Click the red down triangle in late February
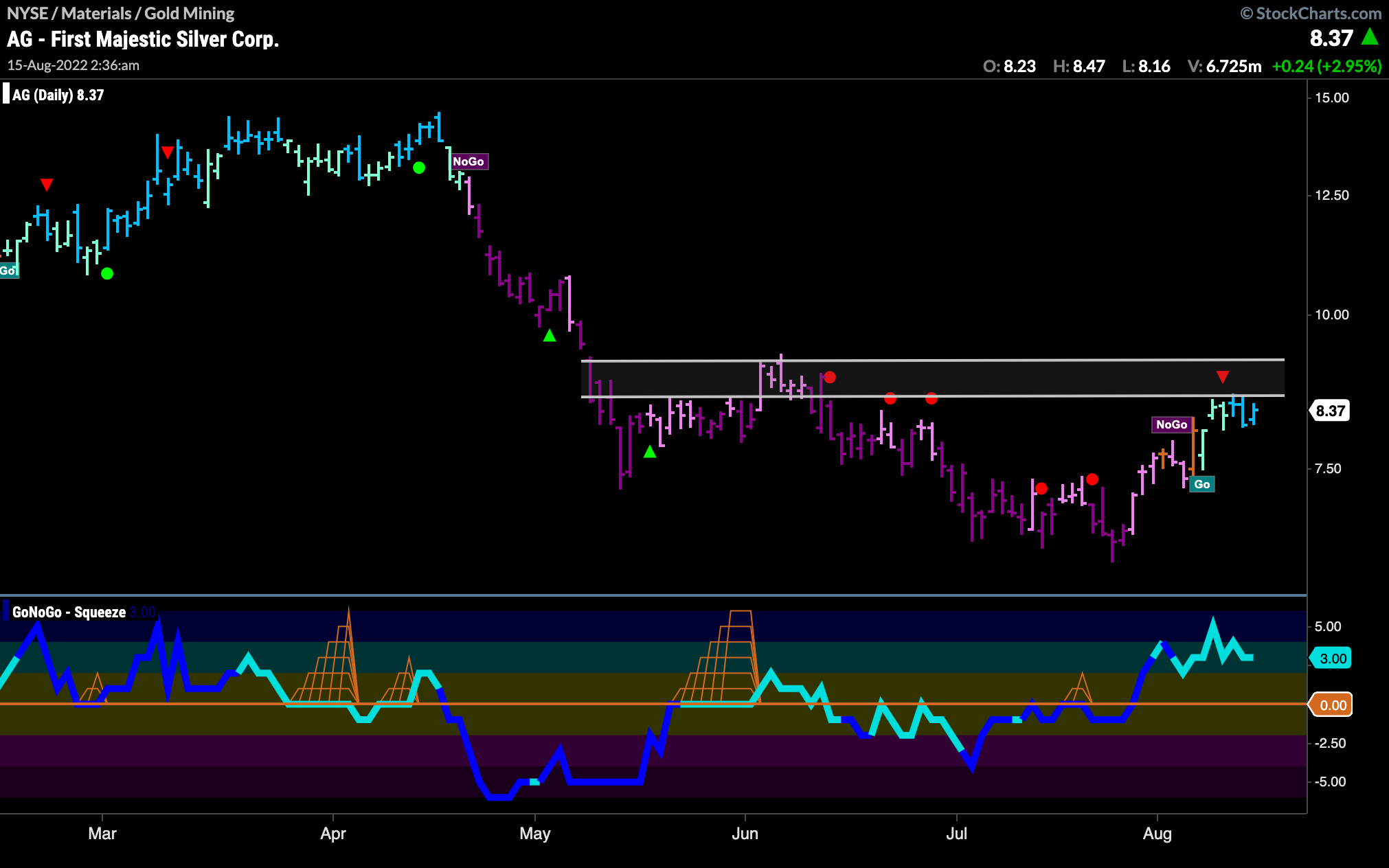The height and width of the screenshot is (868, 1389). [x=47, y=185]
